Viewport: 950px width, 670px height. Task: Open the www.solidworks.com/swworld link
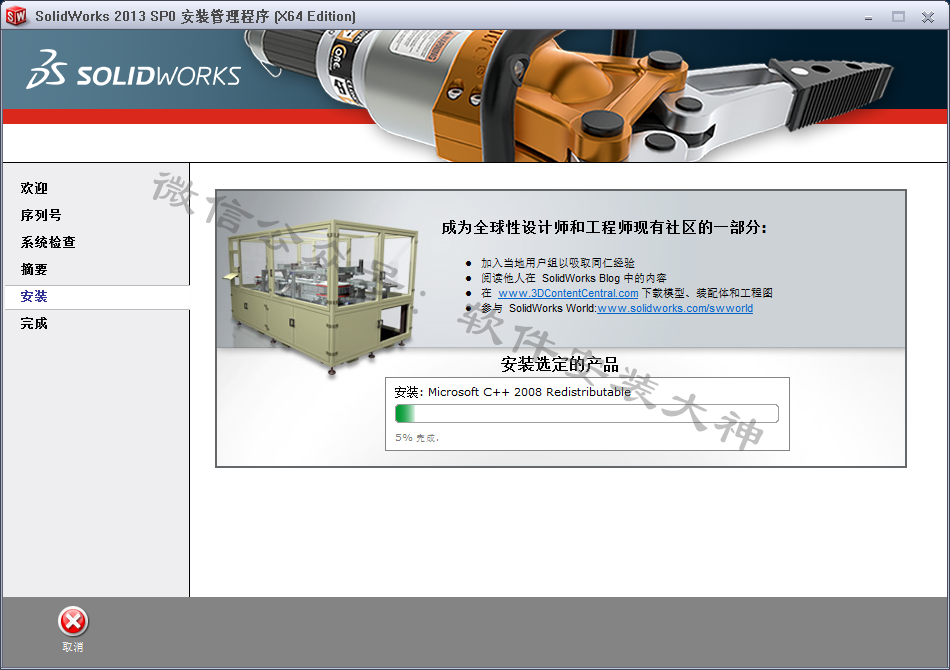click(675, 308)
